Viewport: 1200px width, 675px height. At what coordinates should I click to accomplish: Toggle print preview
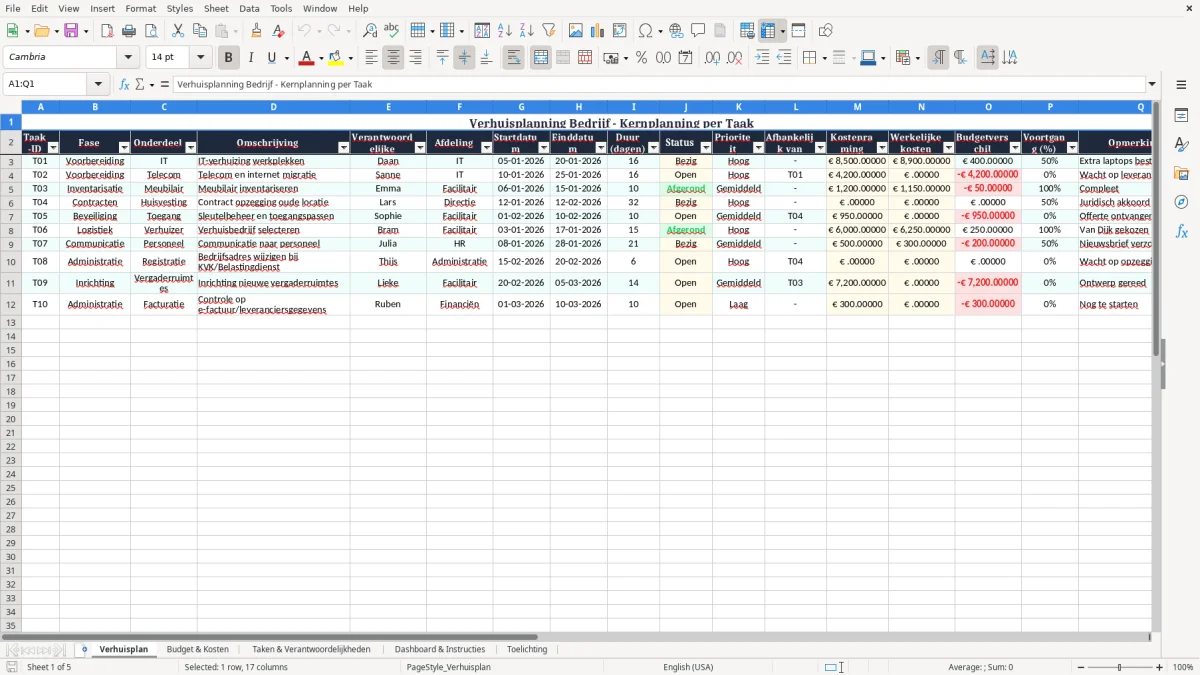coord(151,31)
